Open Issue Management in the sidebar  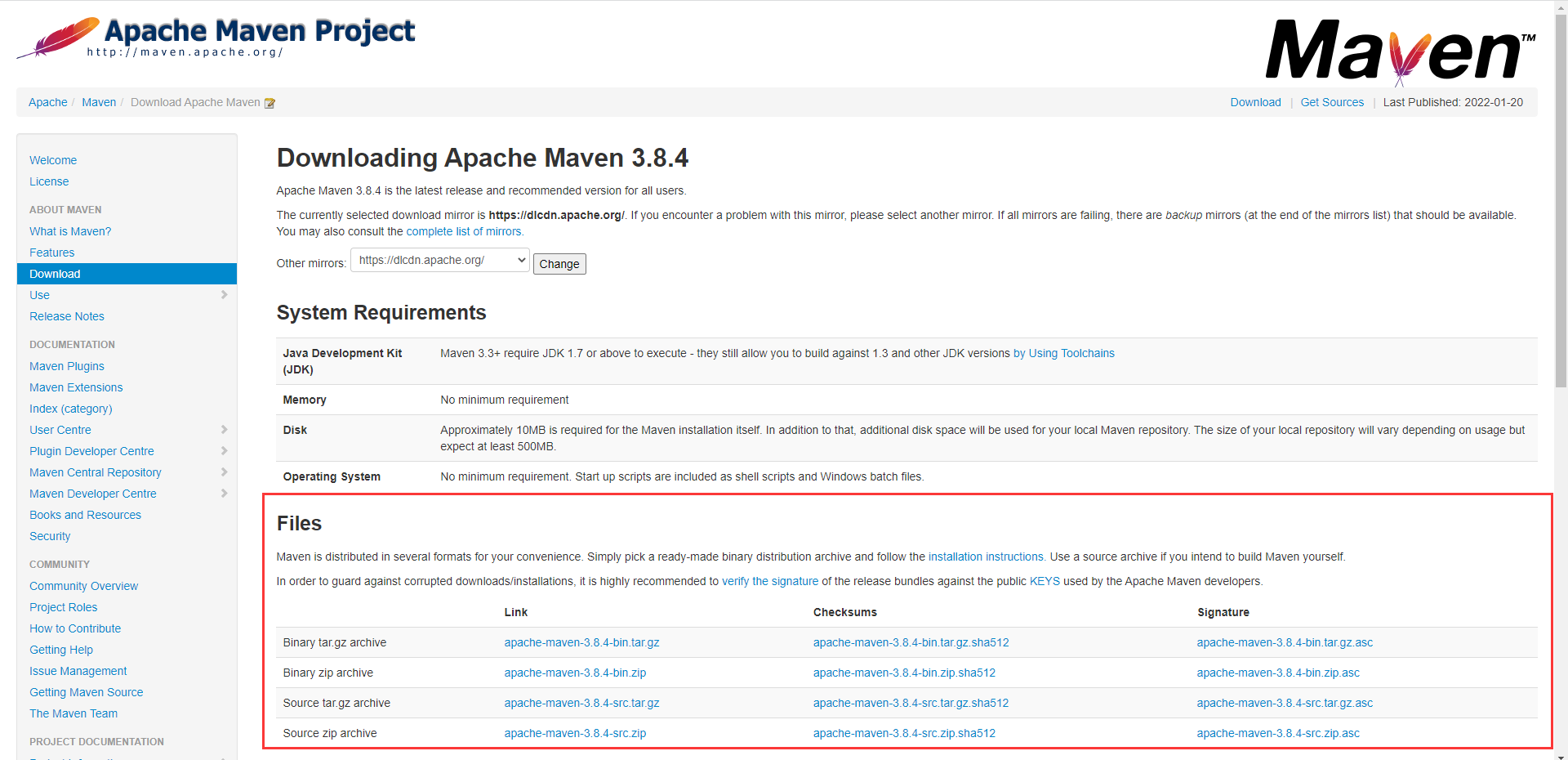(78, 671)
